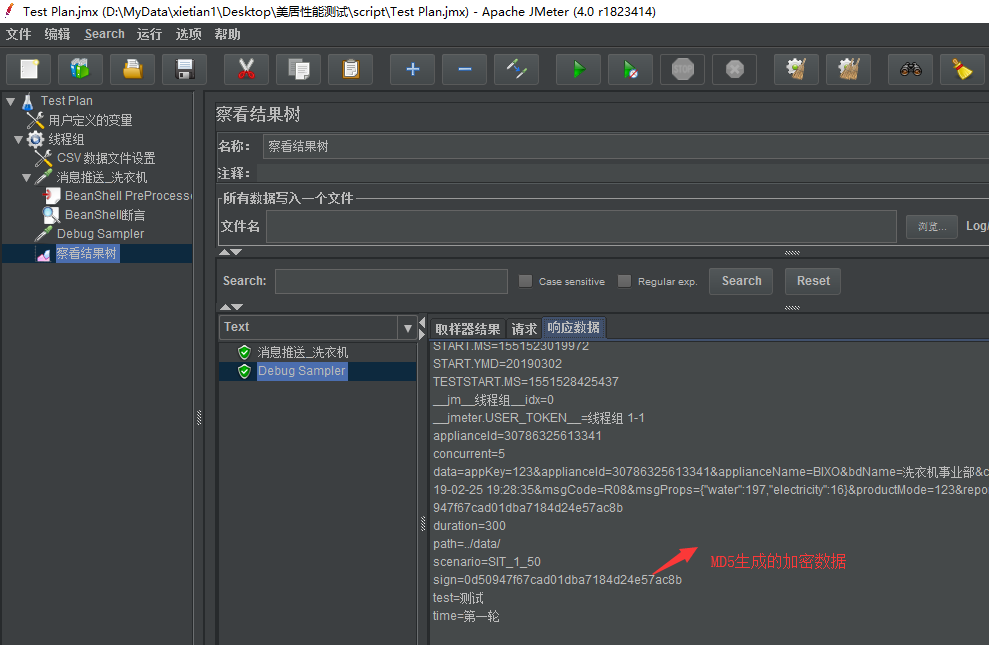Click the Stop test icon
Screen dimensions: 989x645
coord(682,69)
